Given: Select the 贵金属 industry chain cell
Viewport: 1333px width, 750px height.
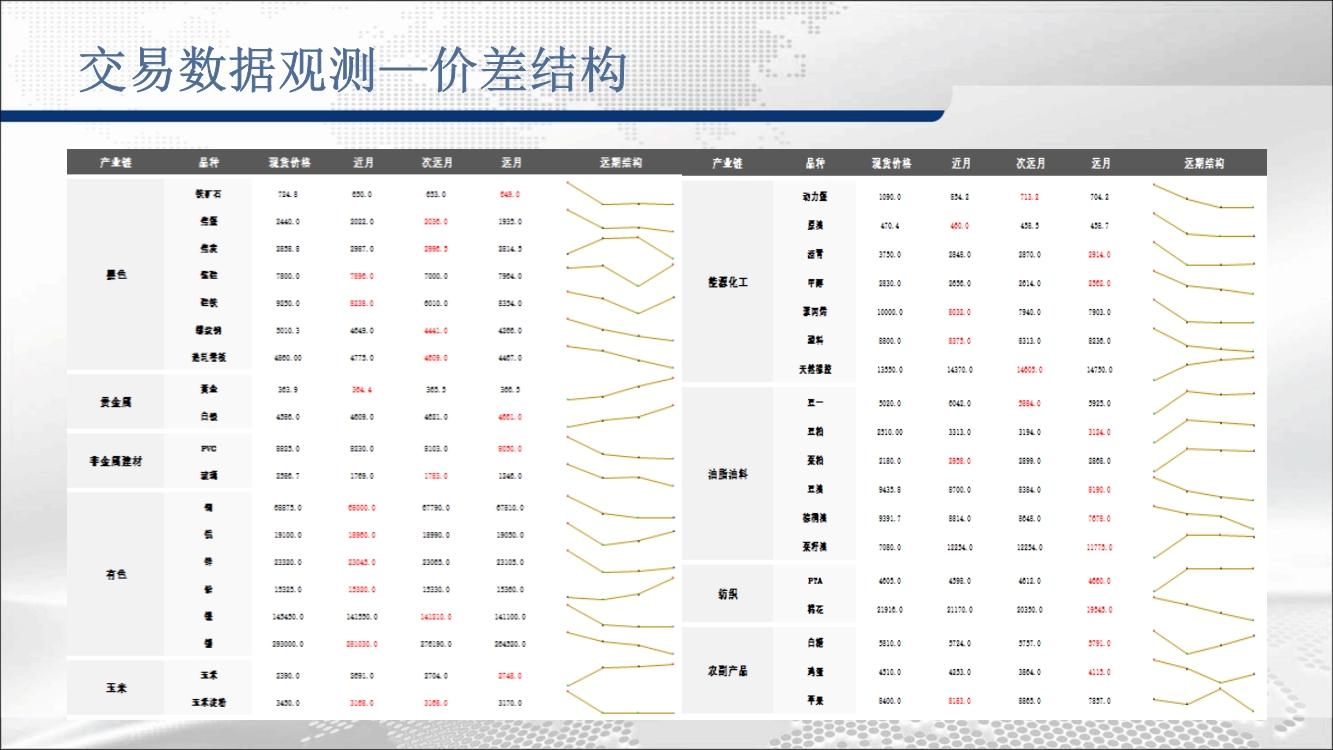Looking at the screenshot, I should pos(116,402).
